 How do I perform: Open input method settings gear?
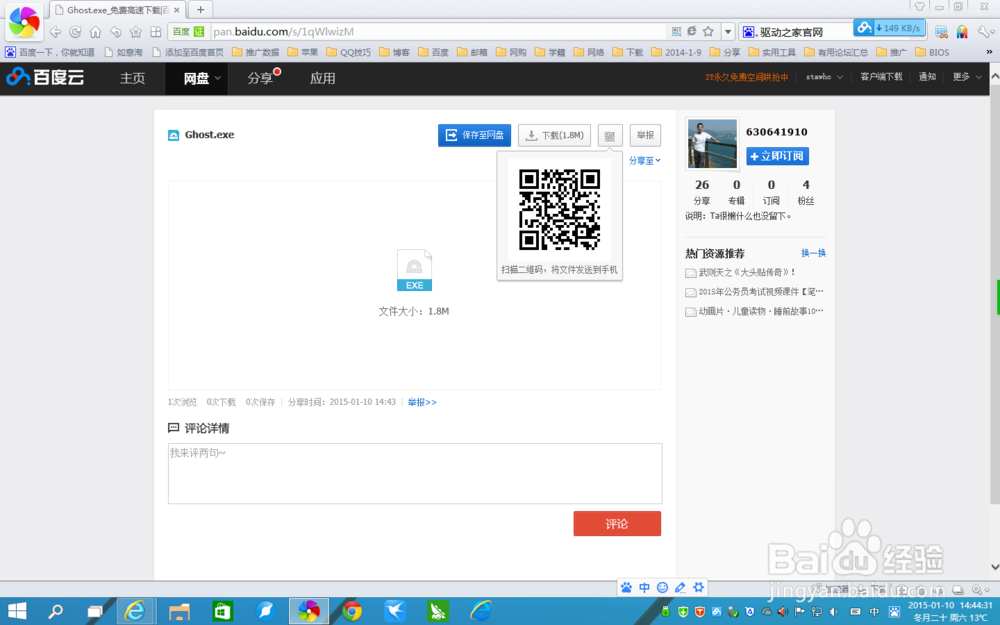pos(698,587)
